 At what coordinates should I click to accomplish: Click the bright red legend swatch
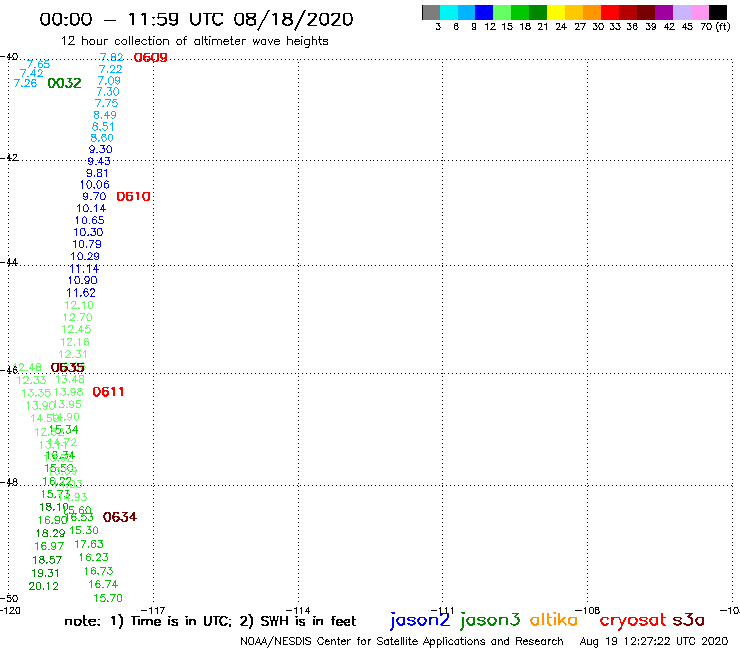click(610, 12)
